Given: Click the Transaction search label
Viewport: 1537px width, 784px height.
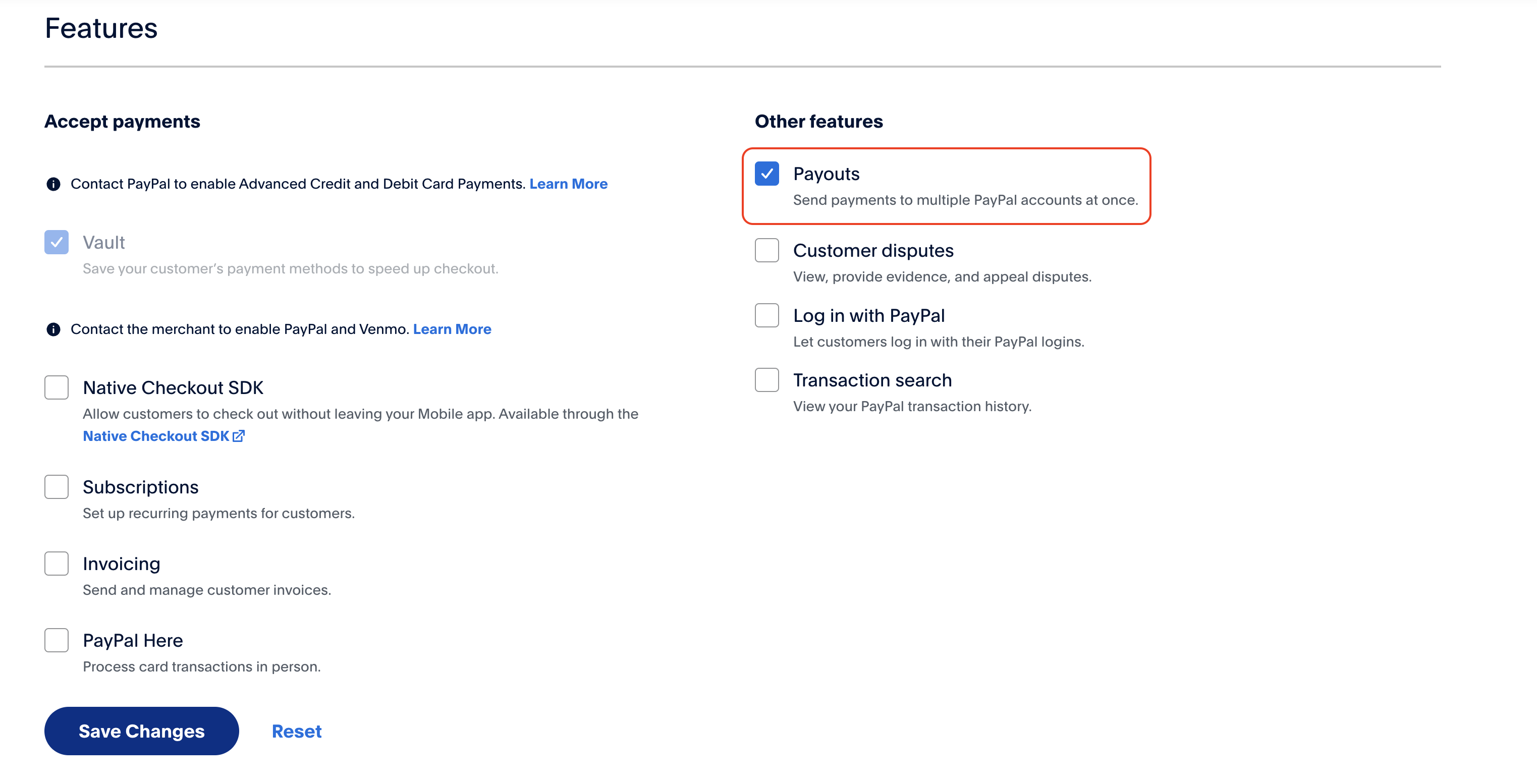Looking at the screenshot, I should [x=872, y=380].
